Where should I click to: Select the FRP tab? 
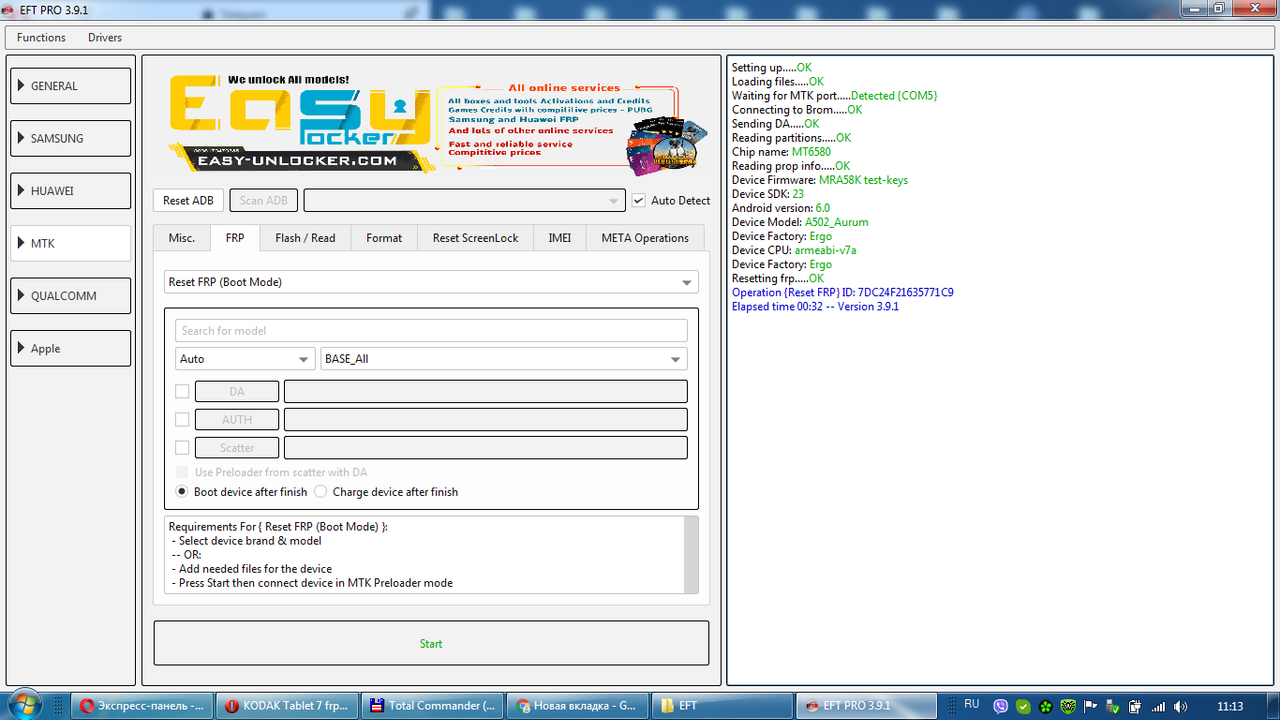pos(235,238)
